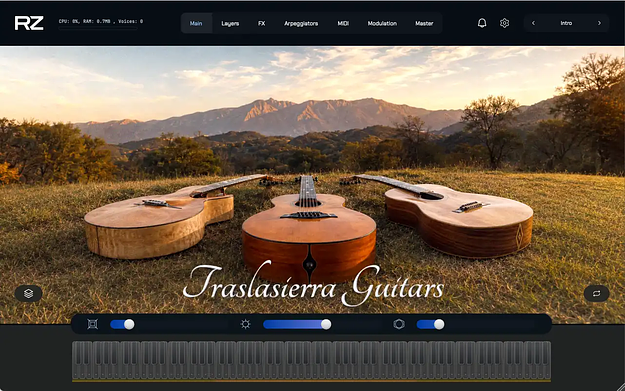Click the square frame icon in control bar

(92, 324)
